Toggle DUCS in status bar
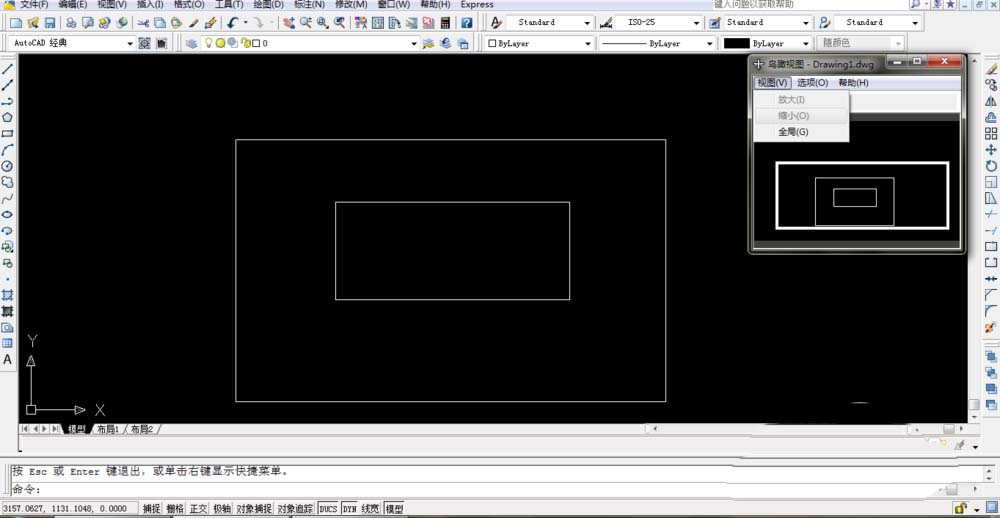The image size is (1000, 518). point(328,509)
